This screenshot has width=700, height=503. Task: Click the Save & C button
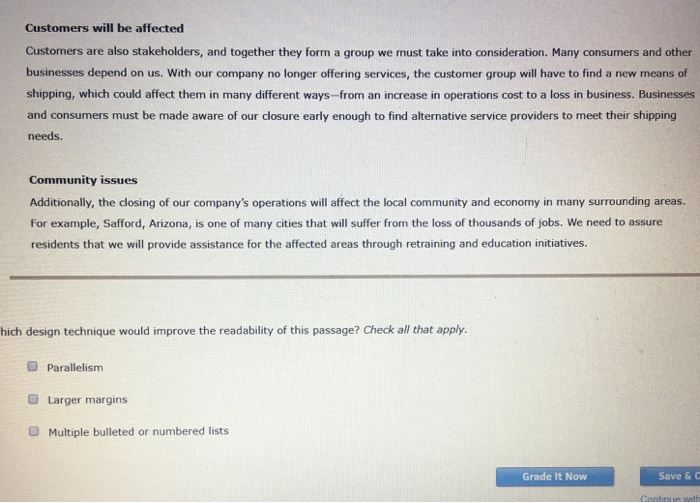(x=670, y=476)
